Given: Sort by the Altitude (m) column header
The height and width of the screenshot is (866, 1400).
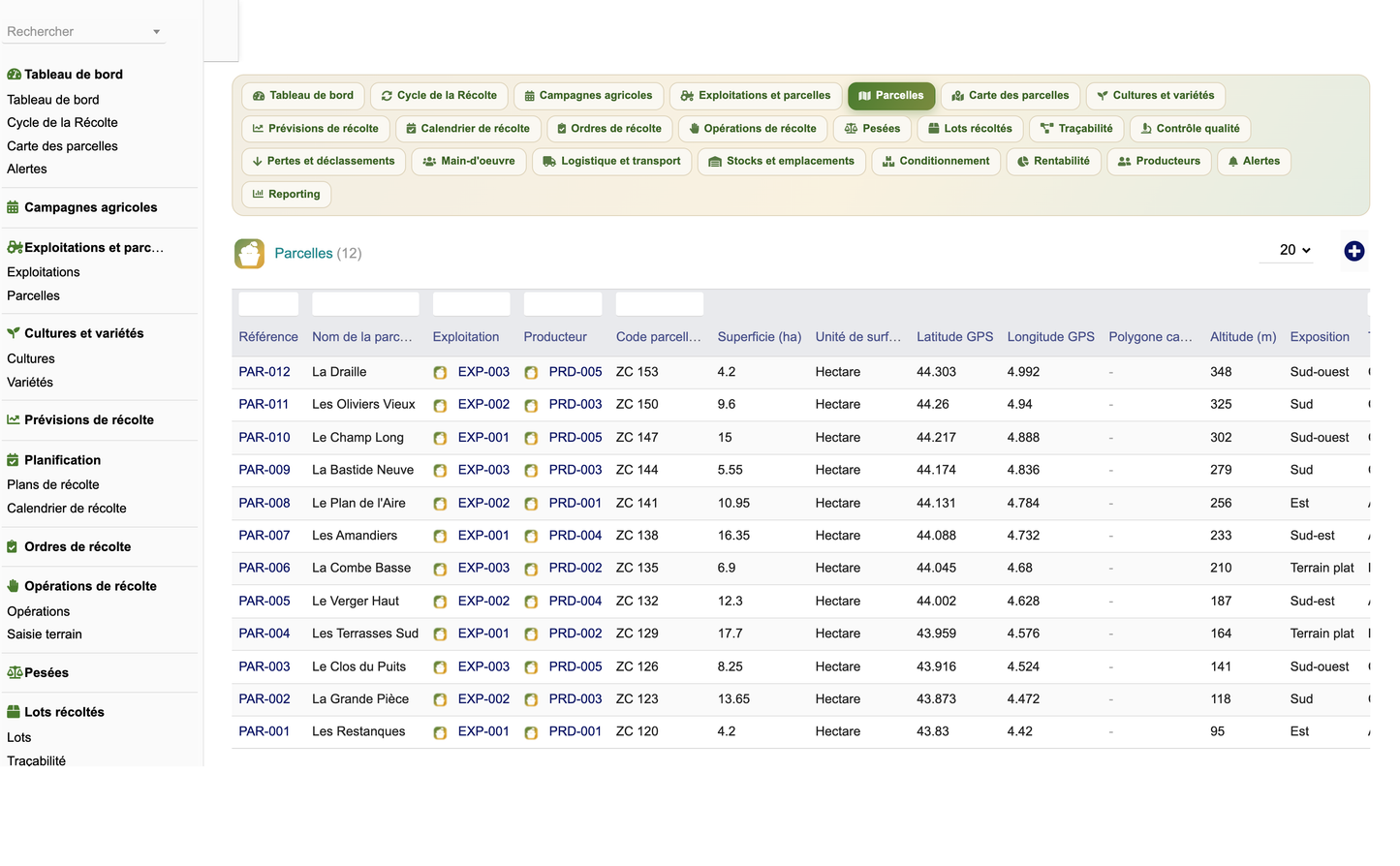Looking at the screenshot, I should [x=1243, y=337].
